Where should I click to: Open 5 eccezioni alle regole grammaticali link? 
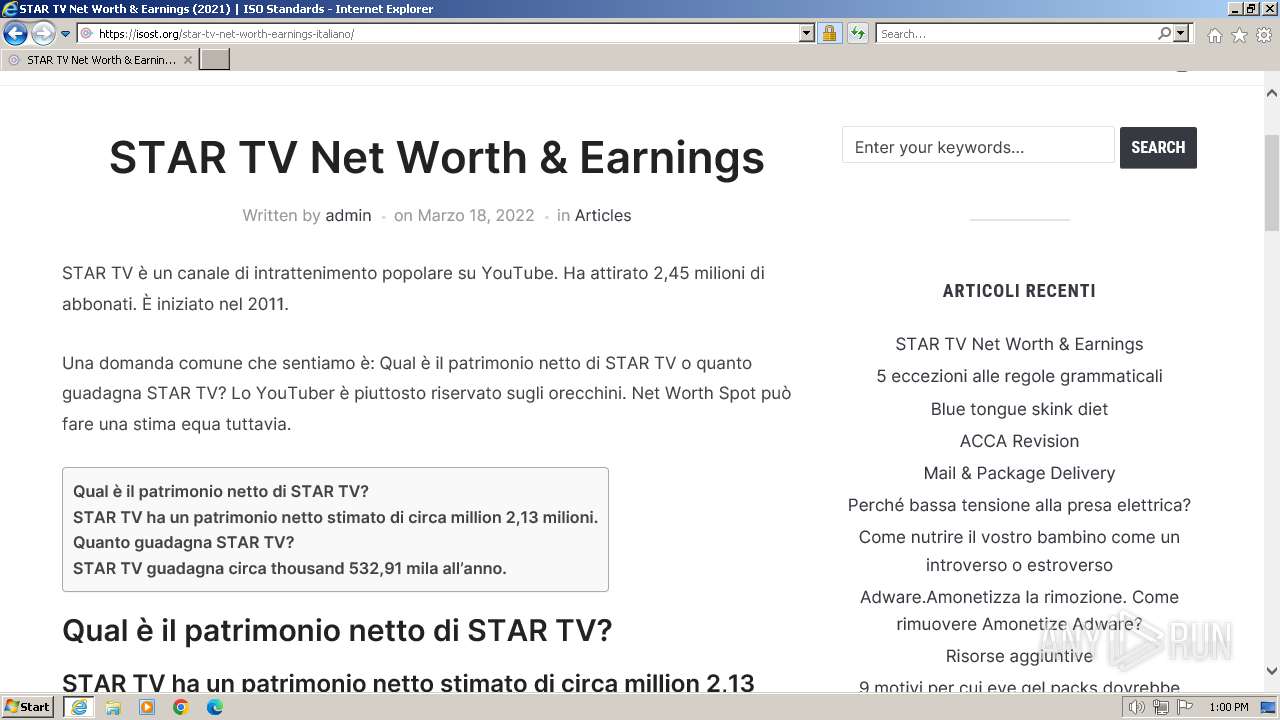coord(1019,376)
